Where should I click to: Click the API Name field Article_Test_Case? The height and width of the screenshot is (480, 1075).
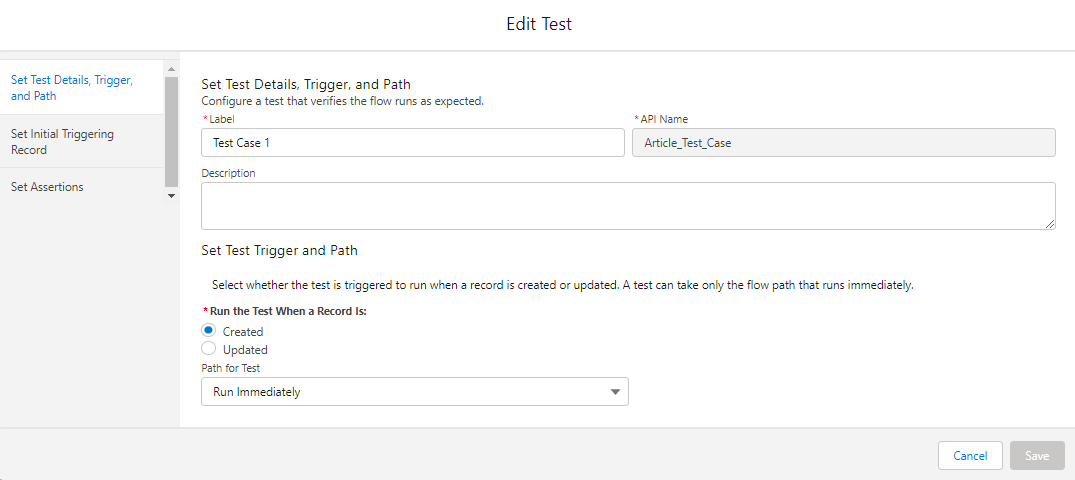point(843,143)
